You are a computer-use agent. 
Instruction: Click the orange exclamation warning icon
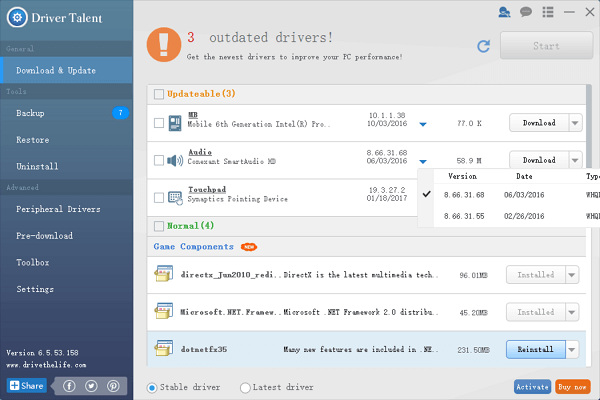click(x=164, y=44)
